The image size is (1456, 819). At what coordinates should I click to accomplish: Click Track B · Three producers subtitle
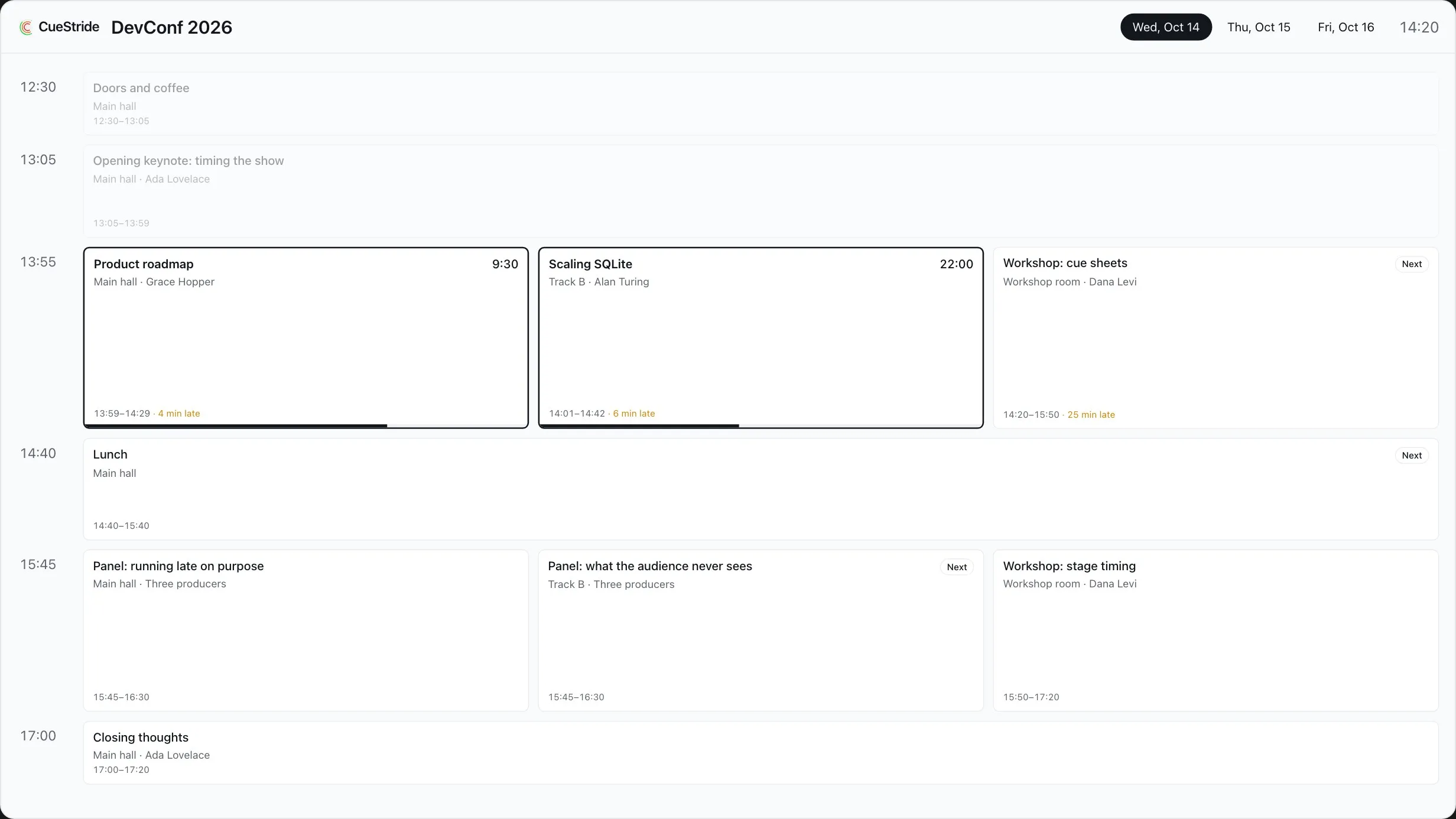point(611,584)
